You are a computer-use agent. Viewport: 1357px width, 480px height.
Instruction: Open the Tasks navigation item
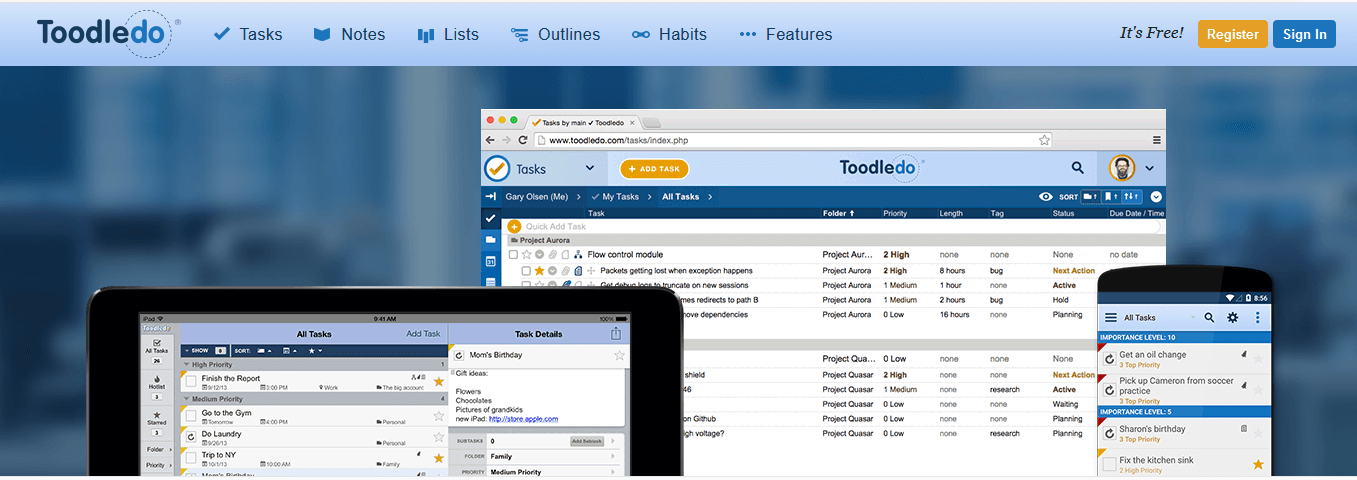[x=248, y=34]
